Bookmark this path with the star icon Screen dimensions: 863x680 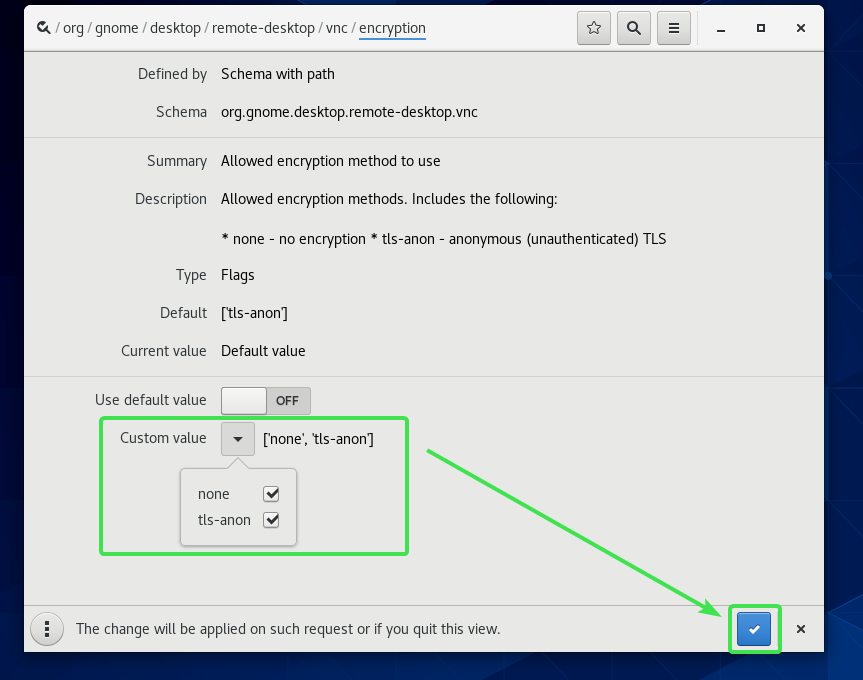594,29
